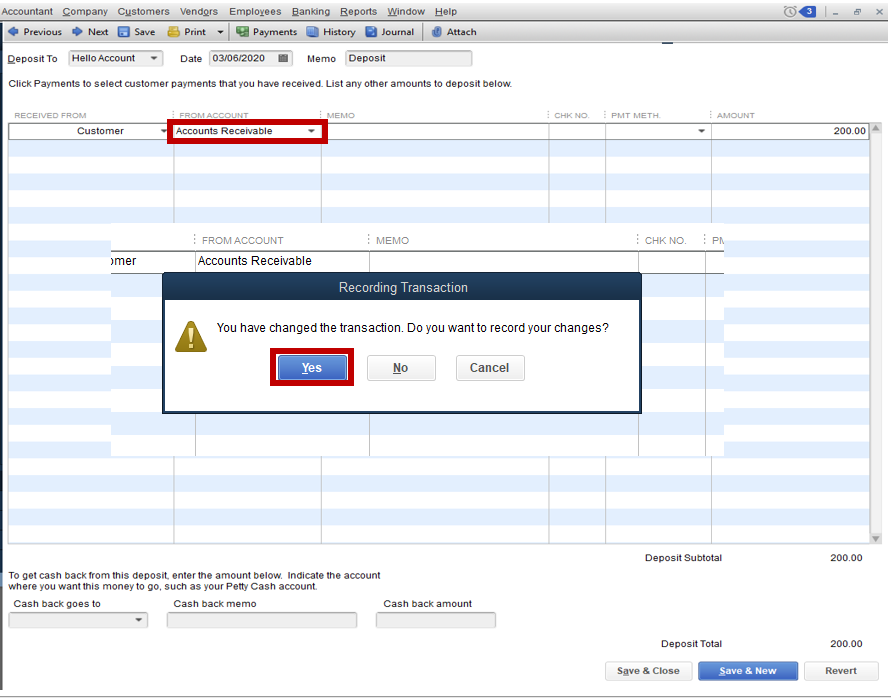Open the Banking menu

click(x=311, y=11)
